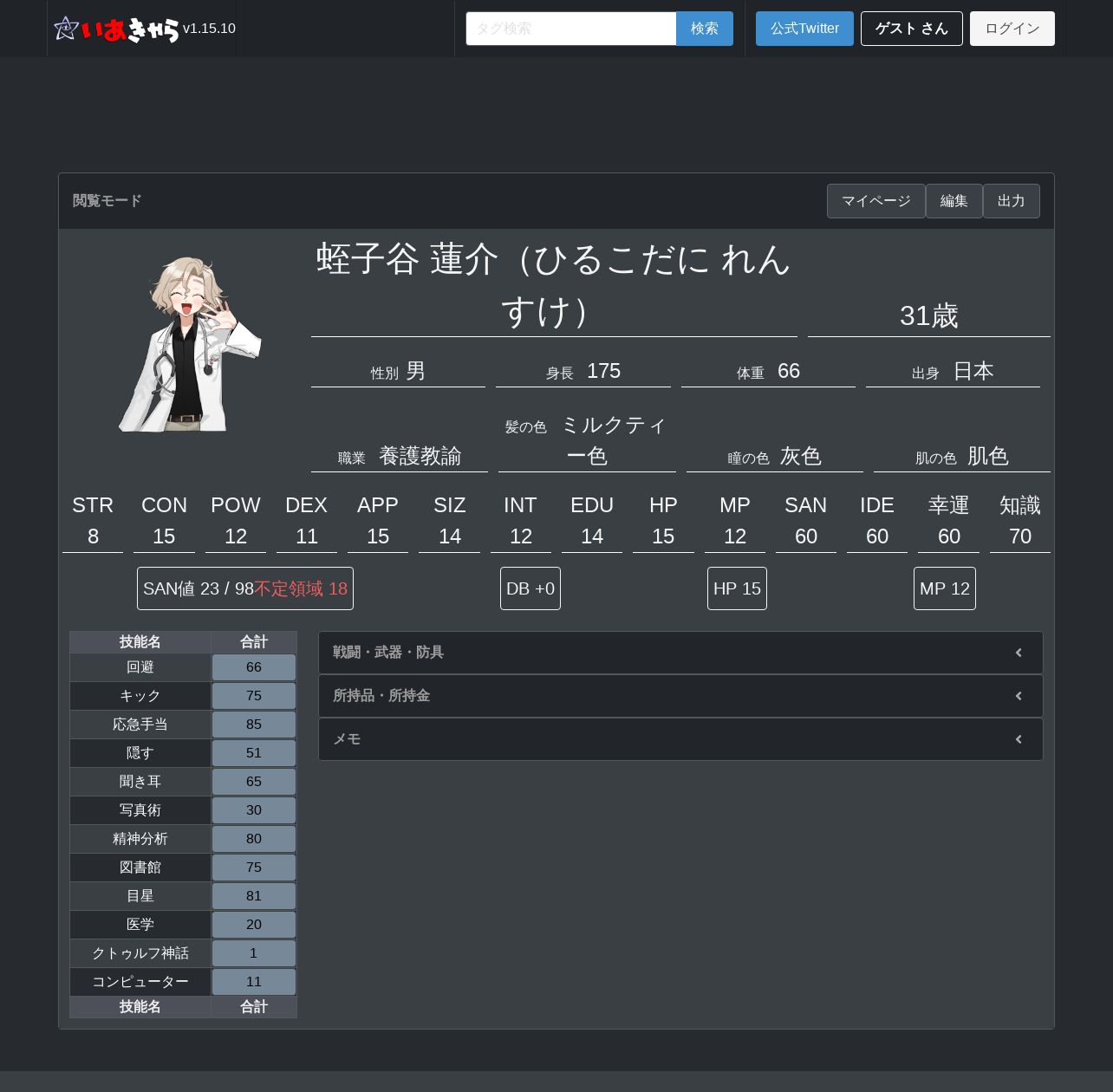Click the 閲覧モード label
The width and height of the screenshot is (1113, 1092).
[107, 201]
